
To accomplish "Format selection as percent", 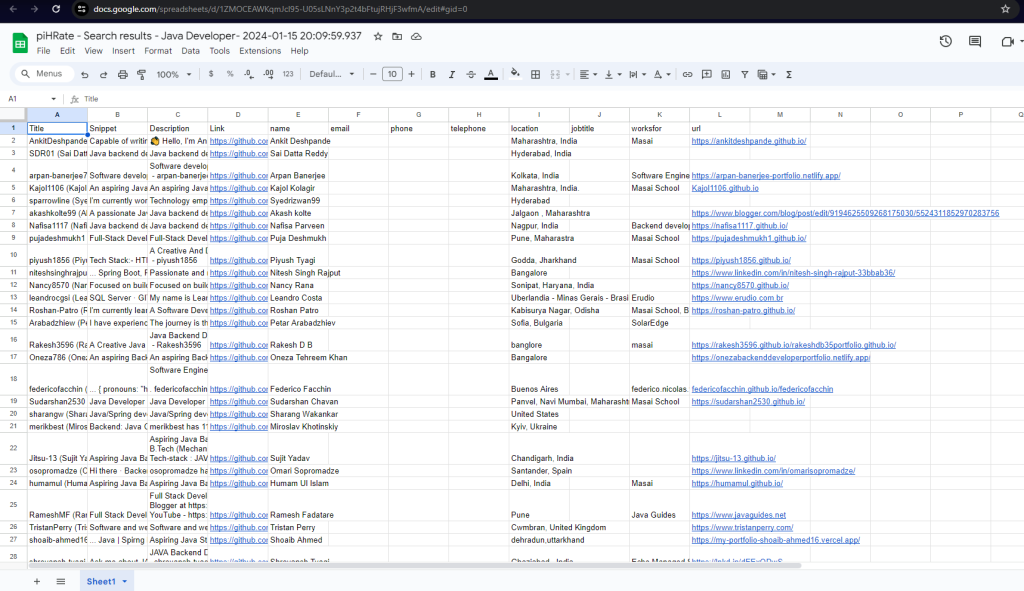I will 230,74.
